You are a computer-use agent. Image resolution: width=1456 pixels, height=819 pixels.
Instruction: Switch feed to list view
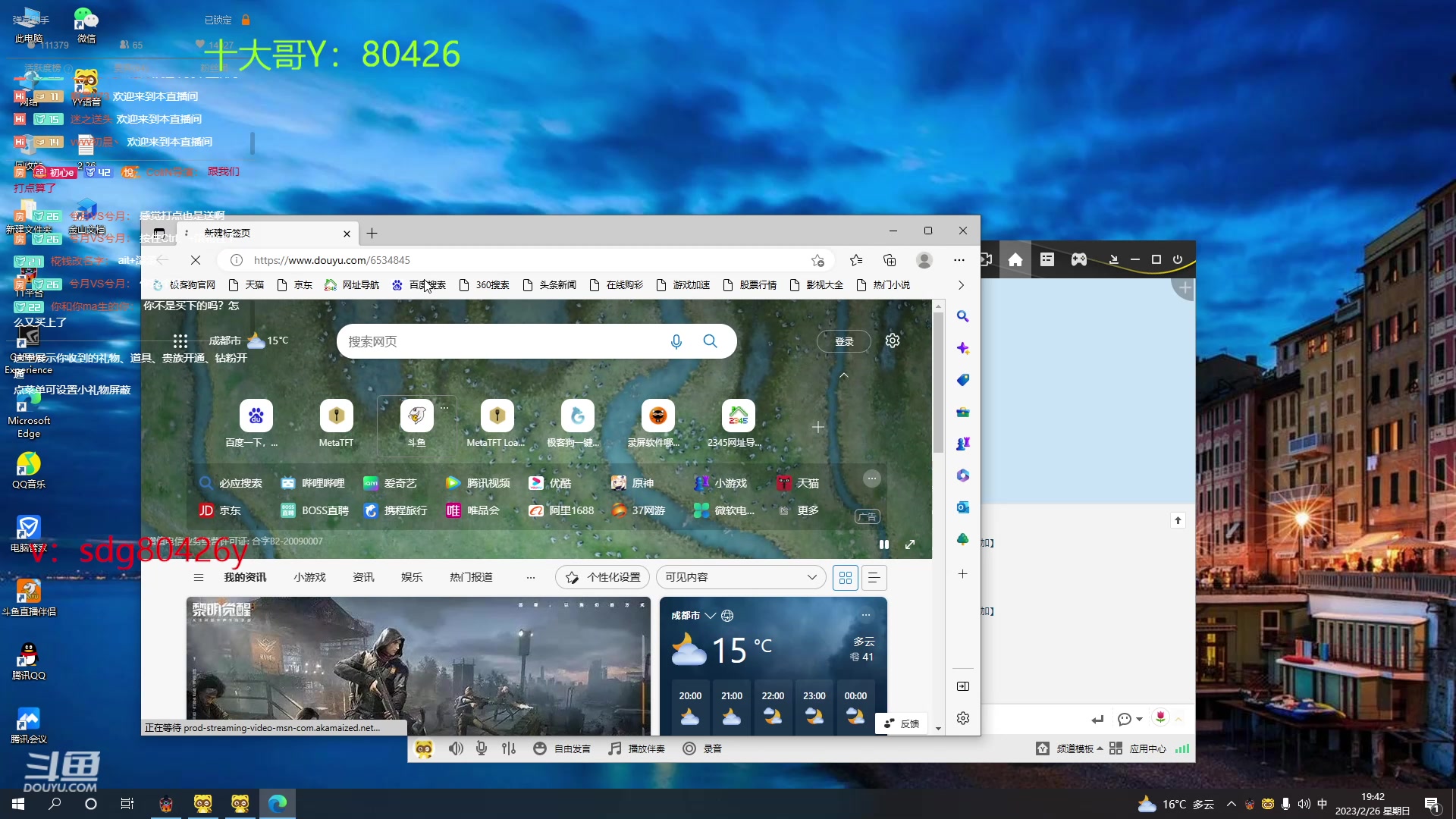point(874,578)
